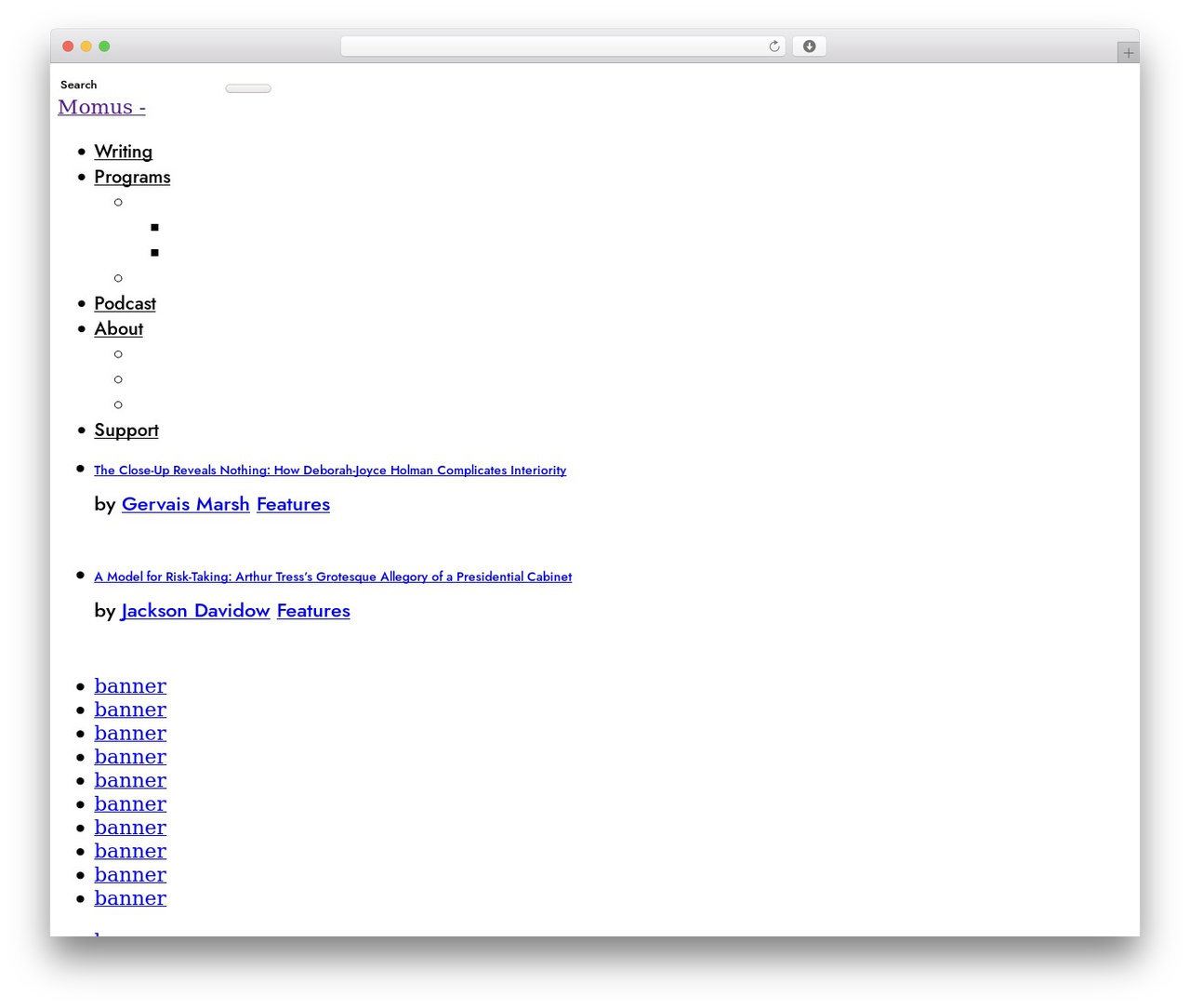Open the About menu item
This screenshot has width=1190, height=1008.
pos(118,328)
